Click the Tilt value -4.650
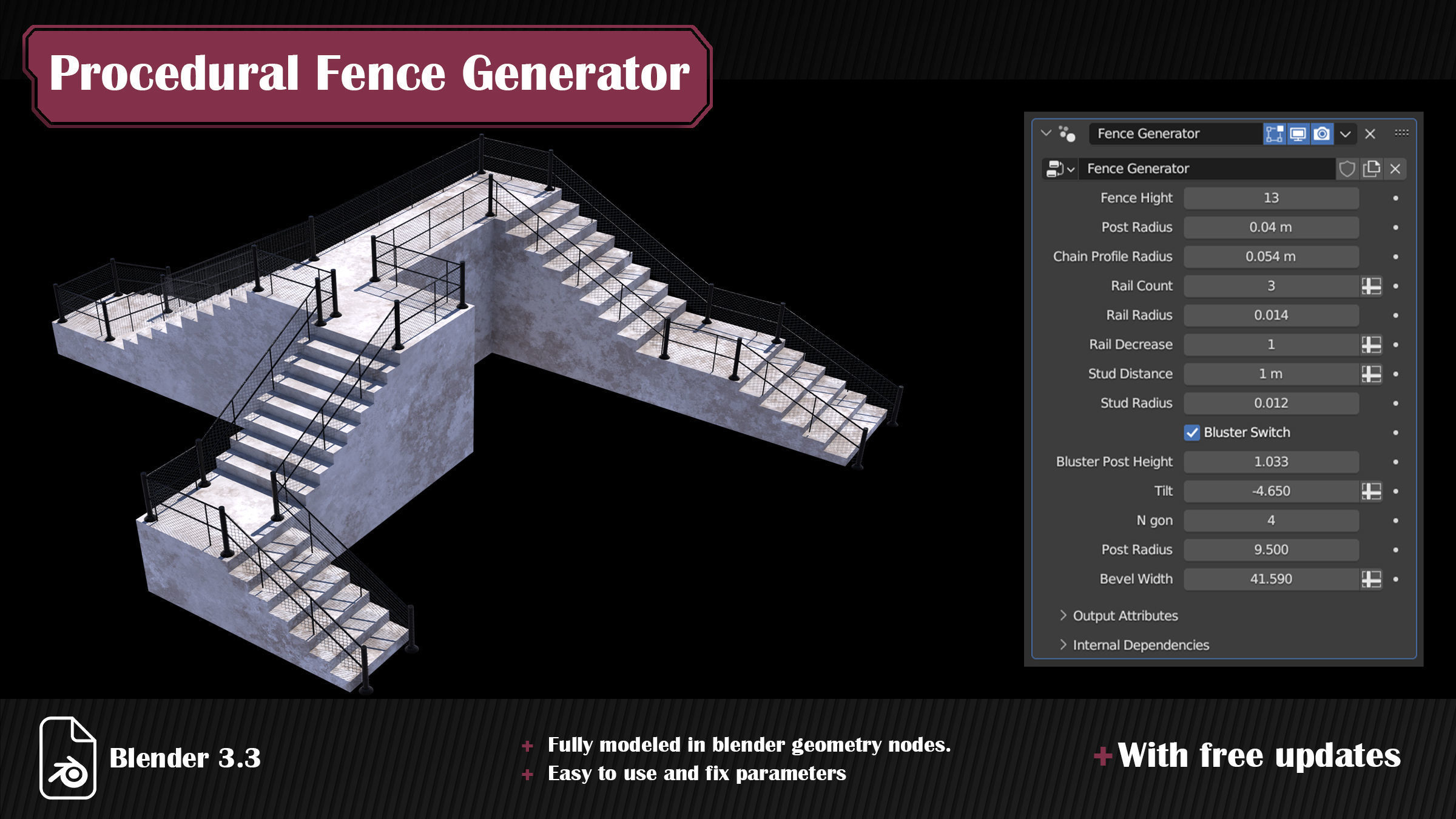The width and height of the screenshot is (1456, 819). click(x=1271, y=491)
